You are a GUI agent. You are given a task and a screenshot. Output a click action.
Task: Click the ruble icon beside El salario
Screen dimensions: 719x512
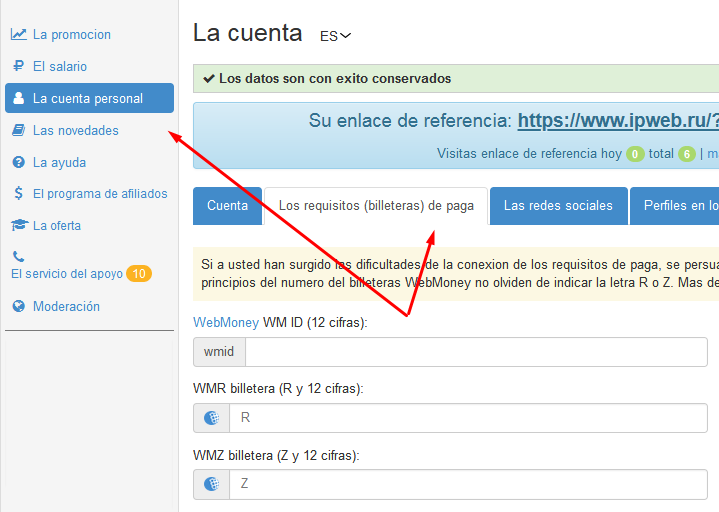[x=18, y=66]
